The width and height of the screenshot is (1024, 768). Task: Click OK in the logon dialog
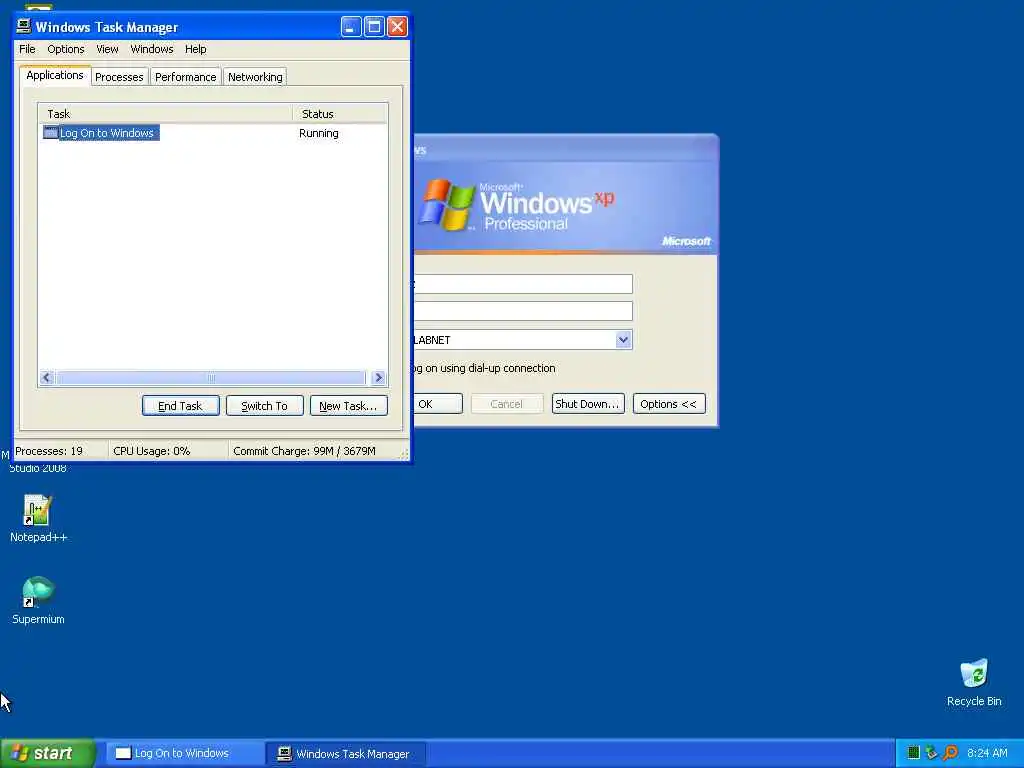tap(438, 404)
